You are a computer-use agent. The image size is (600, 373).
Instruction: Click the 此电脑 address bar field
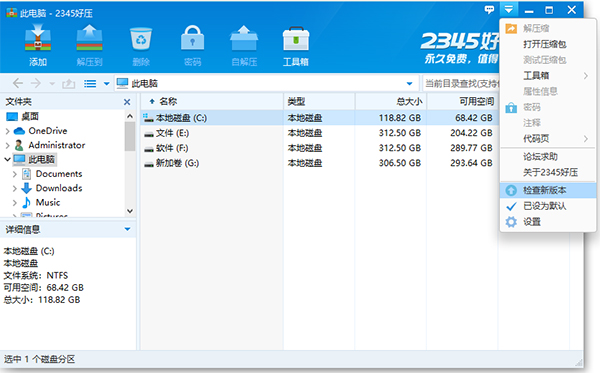tap(267, 83)
